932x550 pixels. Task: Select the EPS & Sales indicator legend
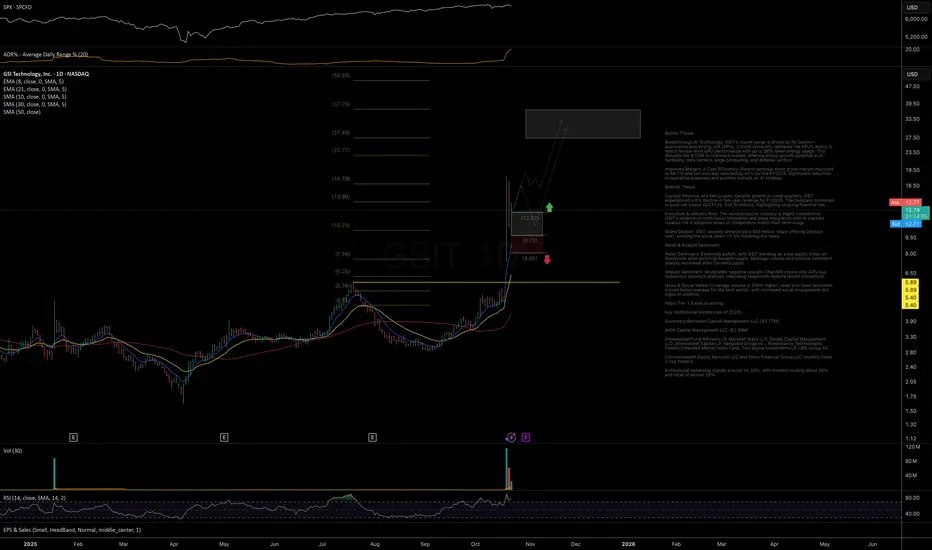pyautogui.click(x=72, y=530)
